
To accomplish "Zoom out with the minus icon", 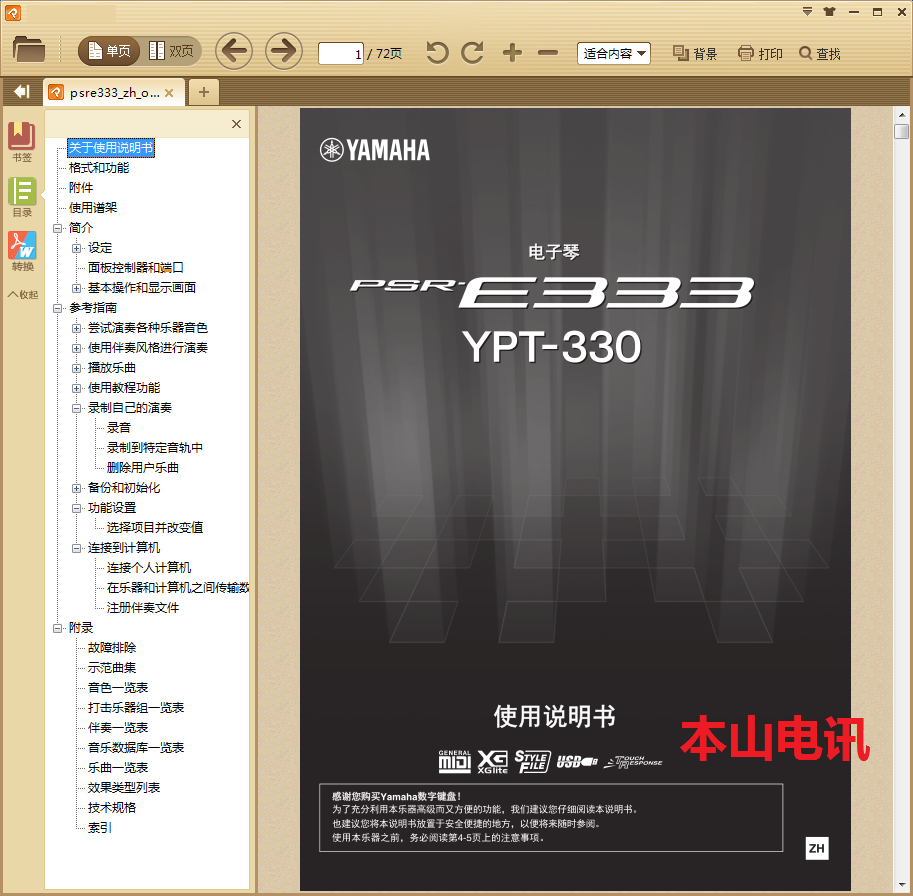I will click(x=547, y=53).
